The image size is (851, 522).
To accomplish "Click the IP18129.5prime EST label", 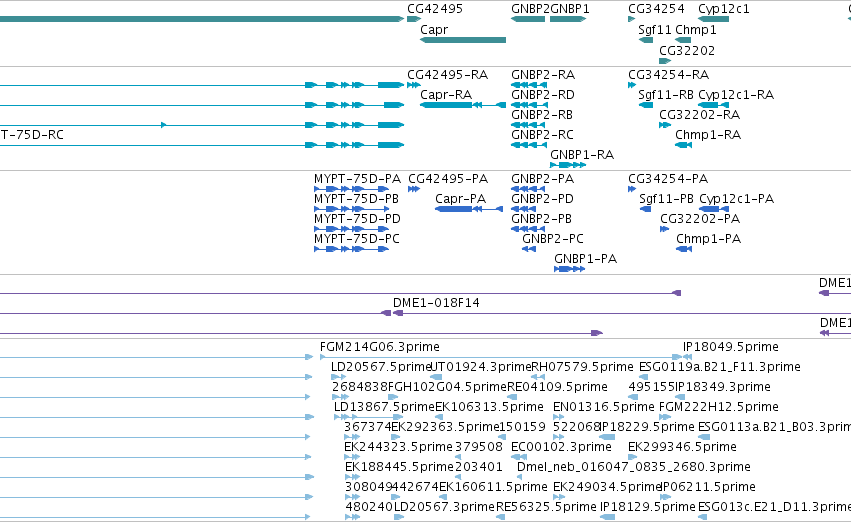I will (x=647, y=507).
